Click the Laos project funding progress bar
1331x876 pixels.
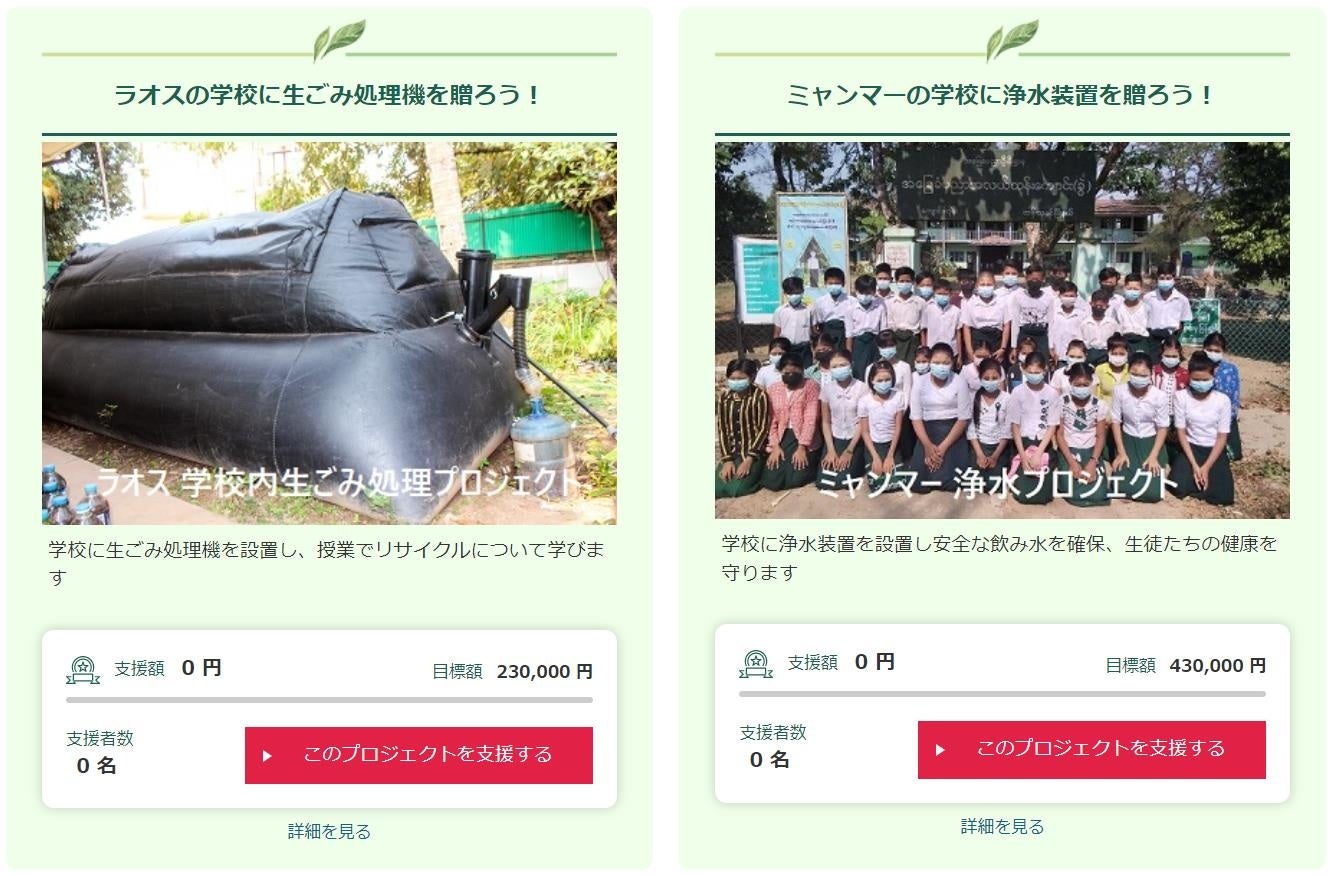pos(329,700)
